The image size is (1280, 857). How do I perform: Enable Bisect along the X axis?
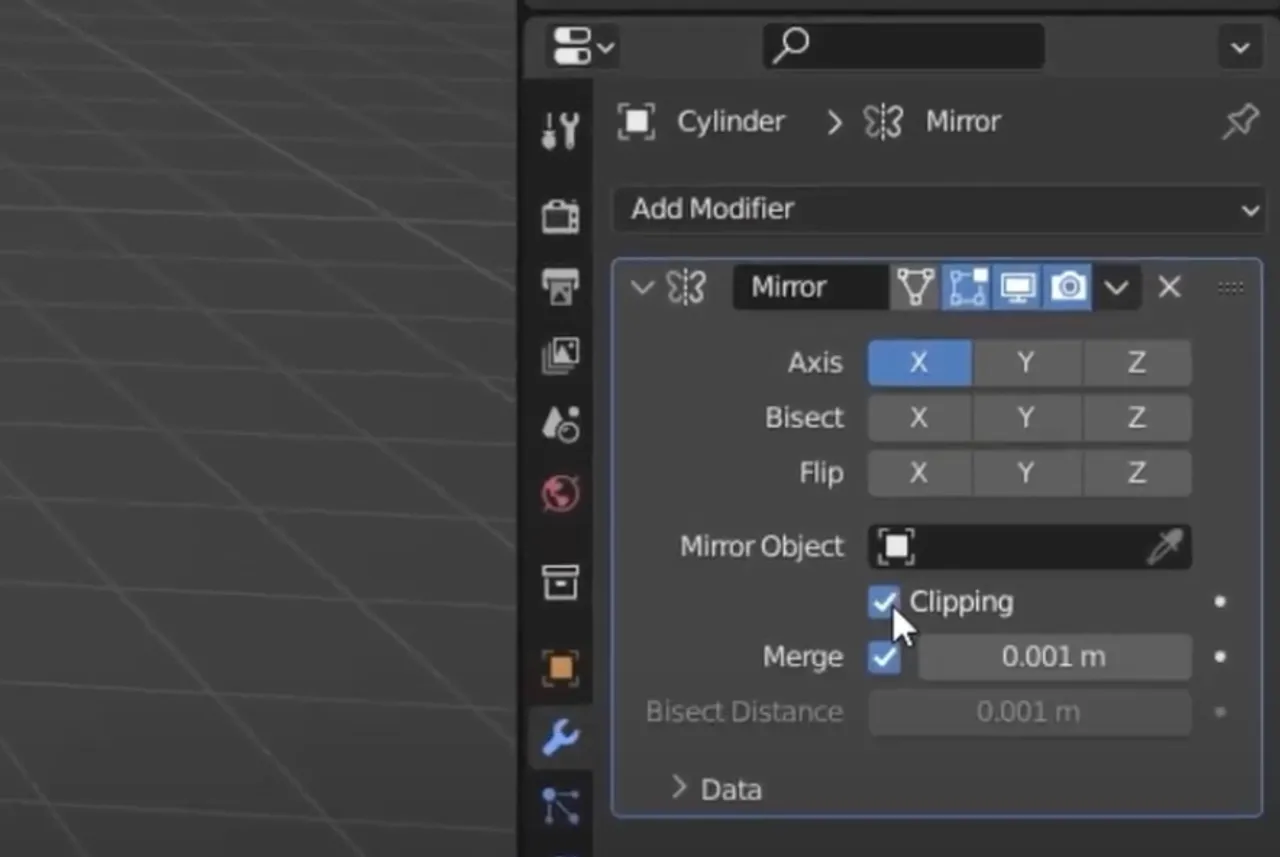point(919,417)
